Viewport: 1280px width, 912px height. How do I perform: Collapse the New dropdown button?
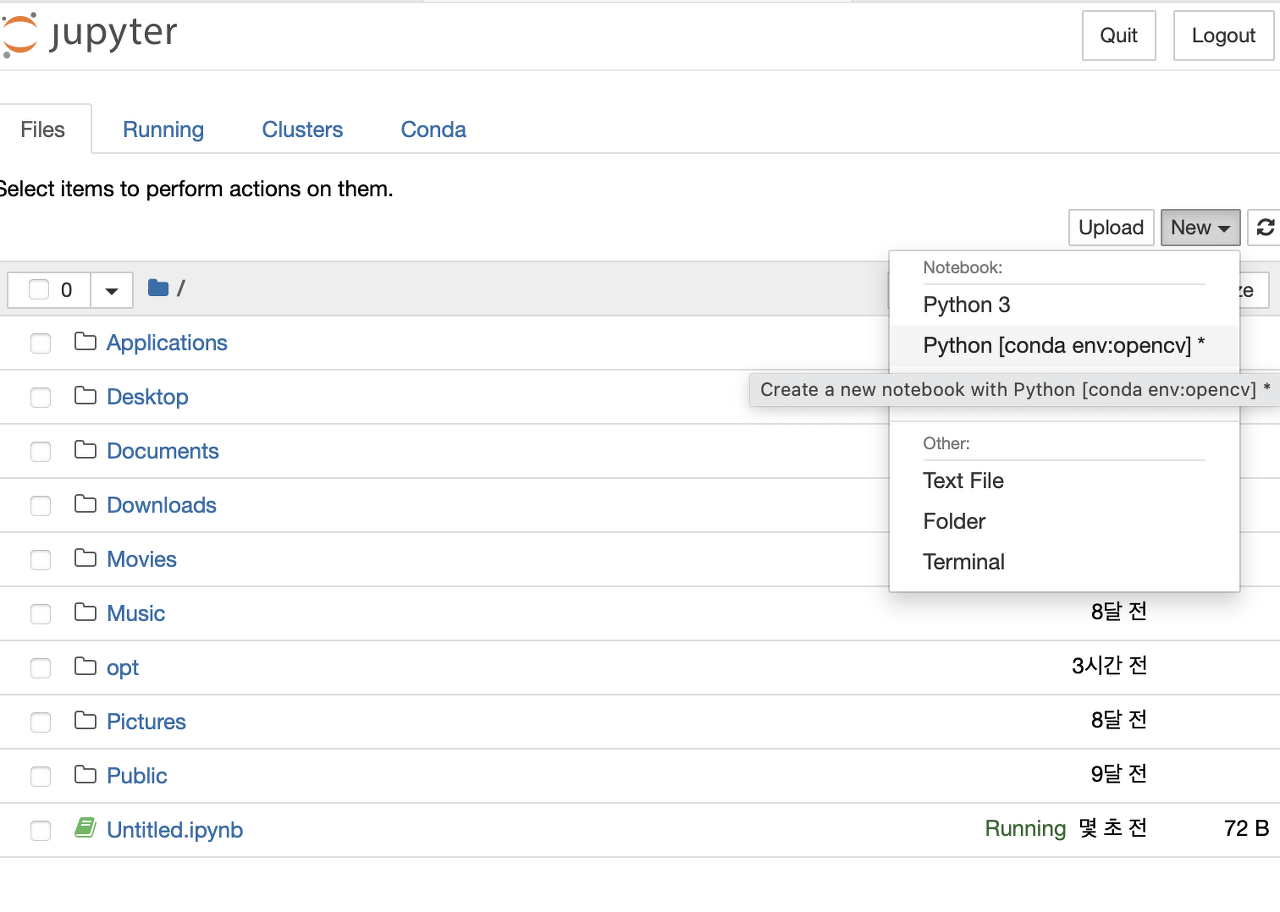point(1200,227)
